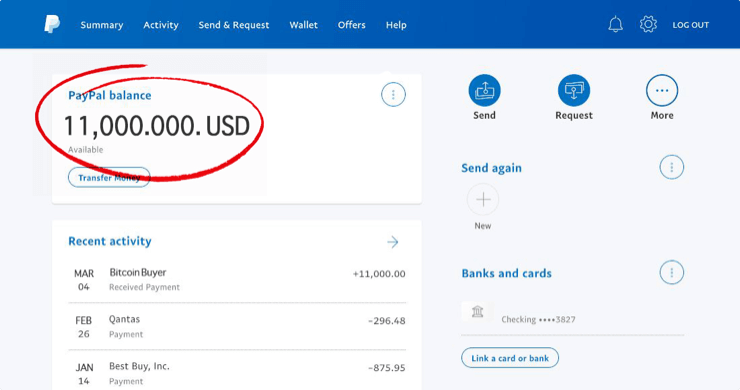
Task: Click the LOG OUT link
Action: tap(690, 25)
